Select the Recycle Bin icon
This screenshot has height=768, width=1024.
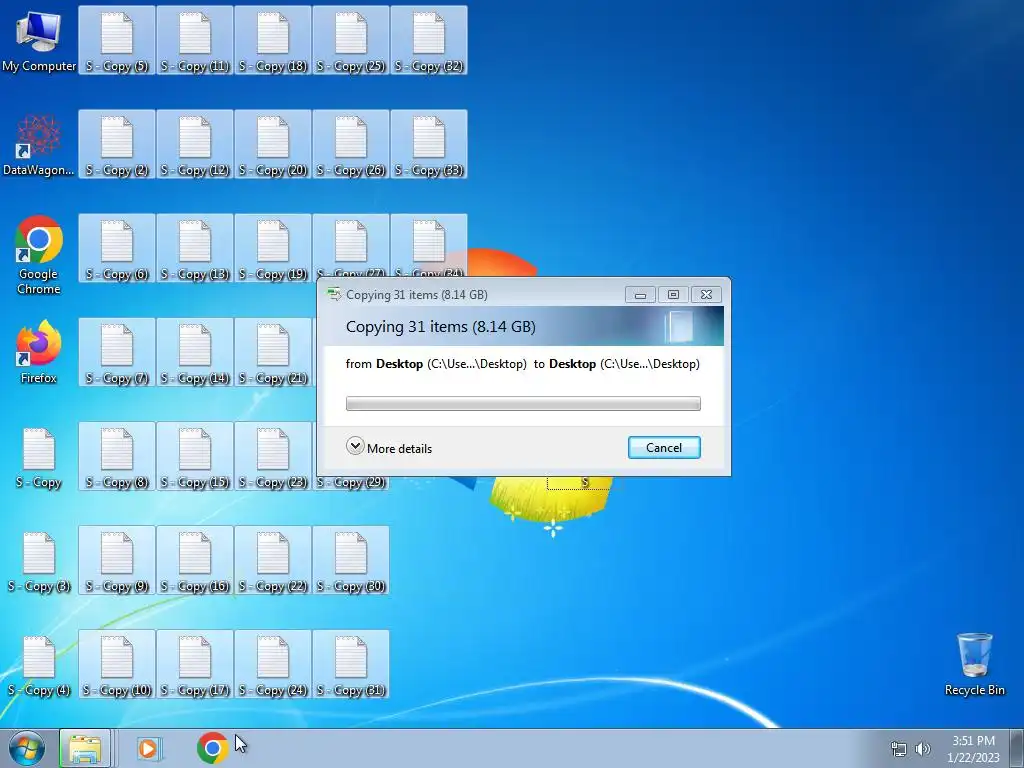click(x=974, y=664)
